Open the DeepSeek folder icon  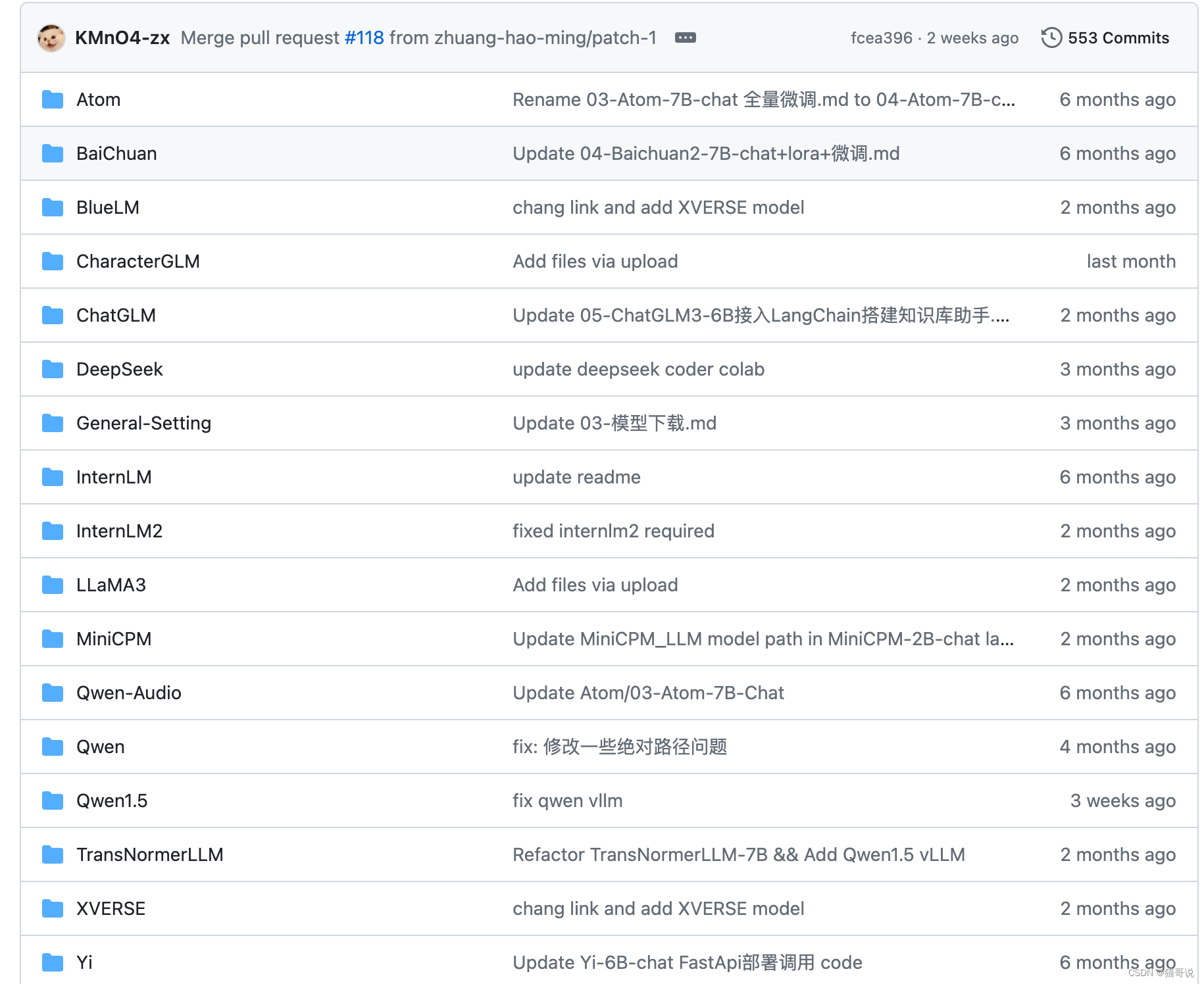52,369
